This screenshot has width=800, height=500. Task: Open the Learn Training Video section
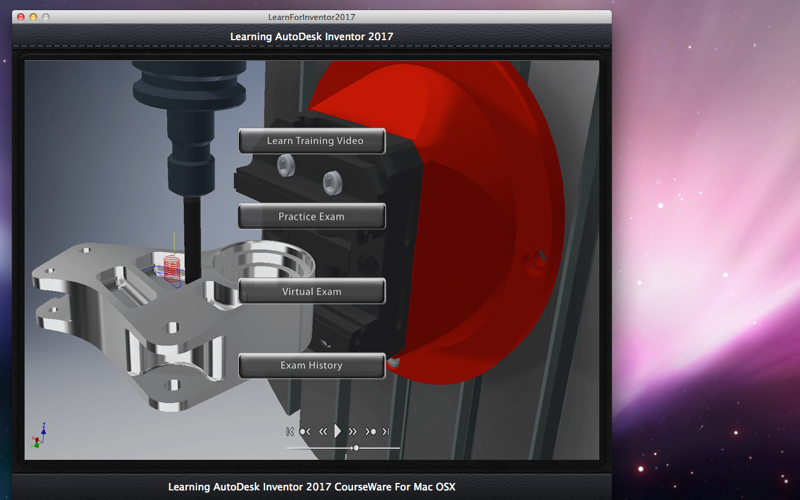312,141
